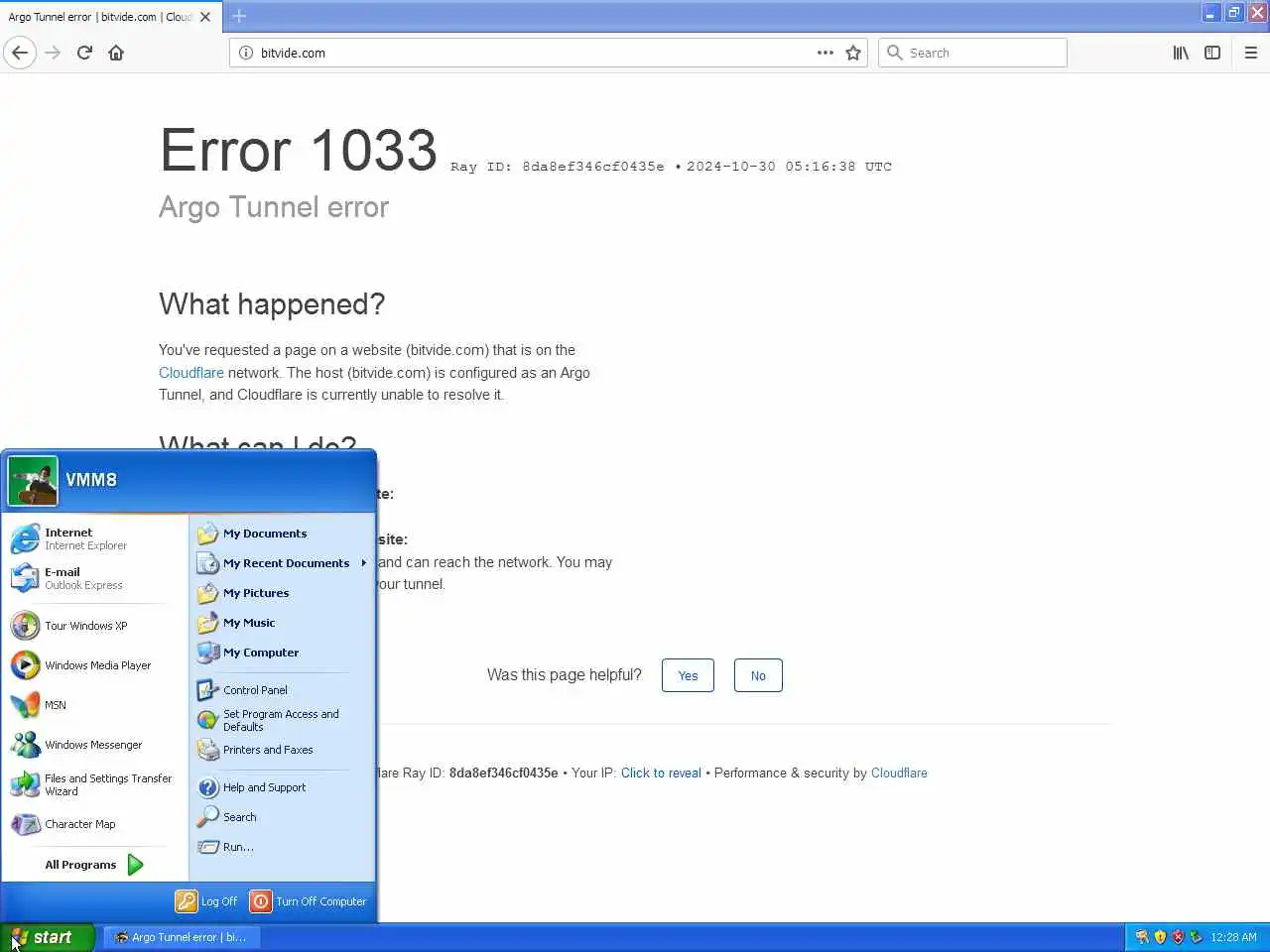Open Control Panel
The height and width of the screenshot is (952, 1270).
[282, 690]
